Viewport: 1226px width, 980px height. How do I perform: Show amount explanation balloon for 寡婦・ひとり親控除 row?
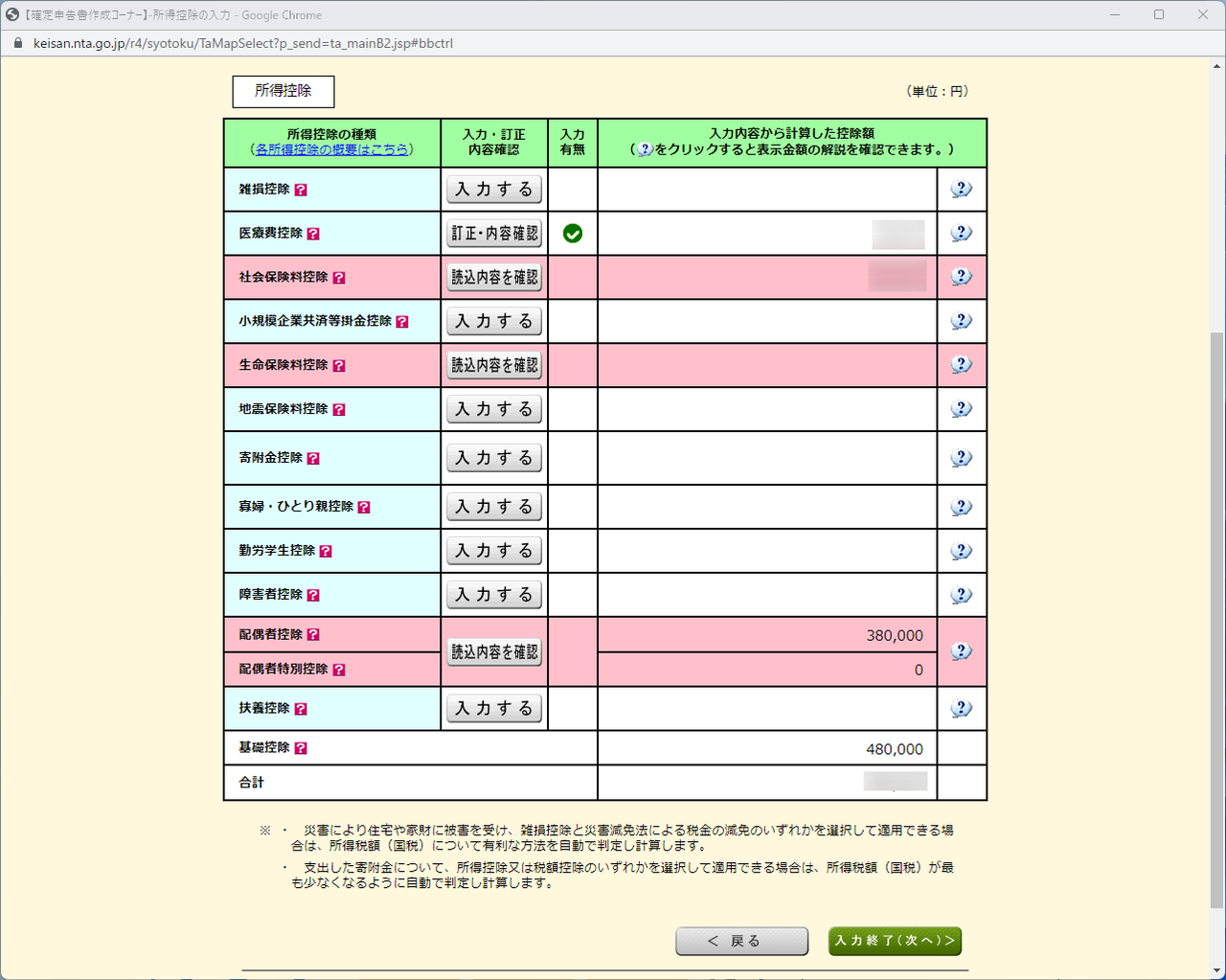click(962, 508)
